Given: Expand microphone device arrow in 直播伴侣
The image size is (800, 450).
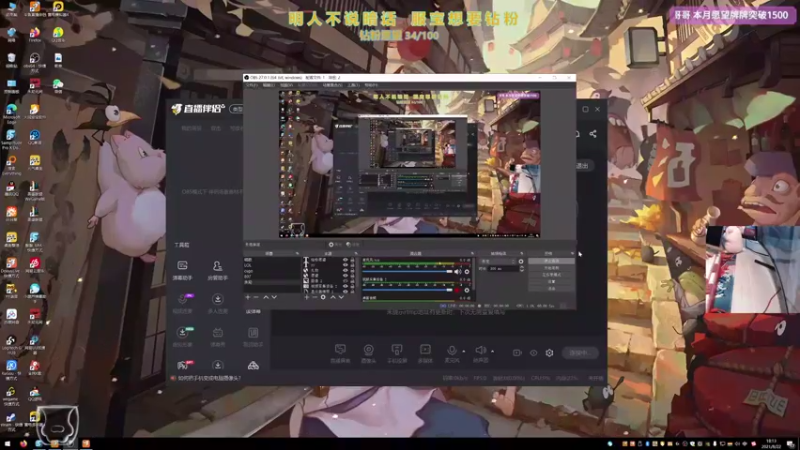Looking at the screenshot, I should [463, 351].
